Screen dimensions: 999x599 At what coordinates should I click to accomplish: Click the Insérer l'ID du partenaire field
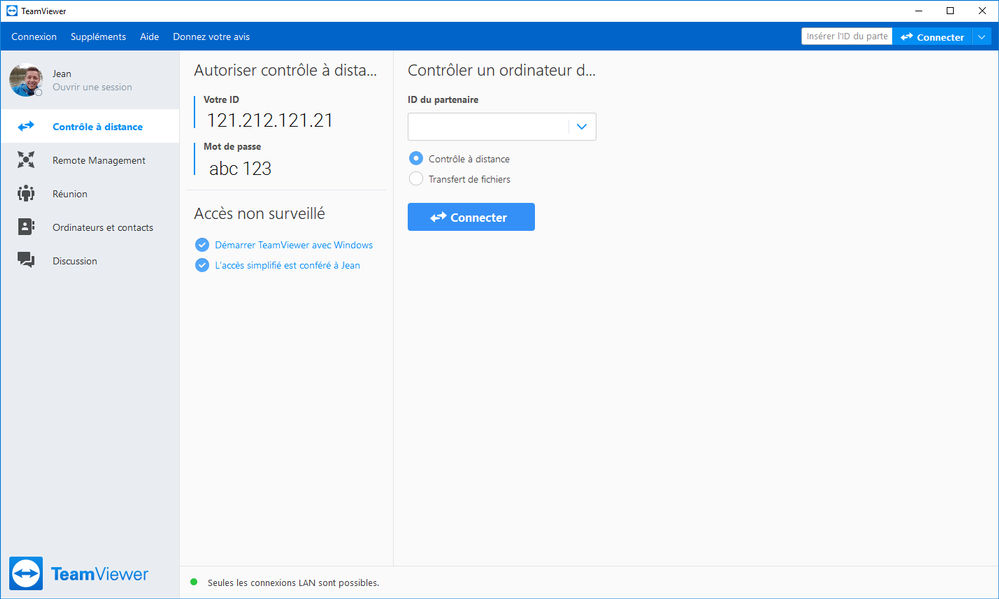[x=847, y=36]
